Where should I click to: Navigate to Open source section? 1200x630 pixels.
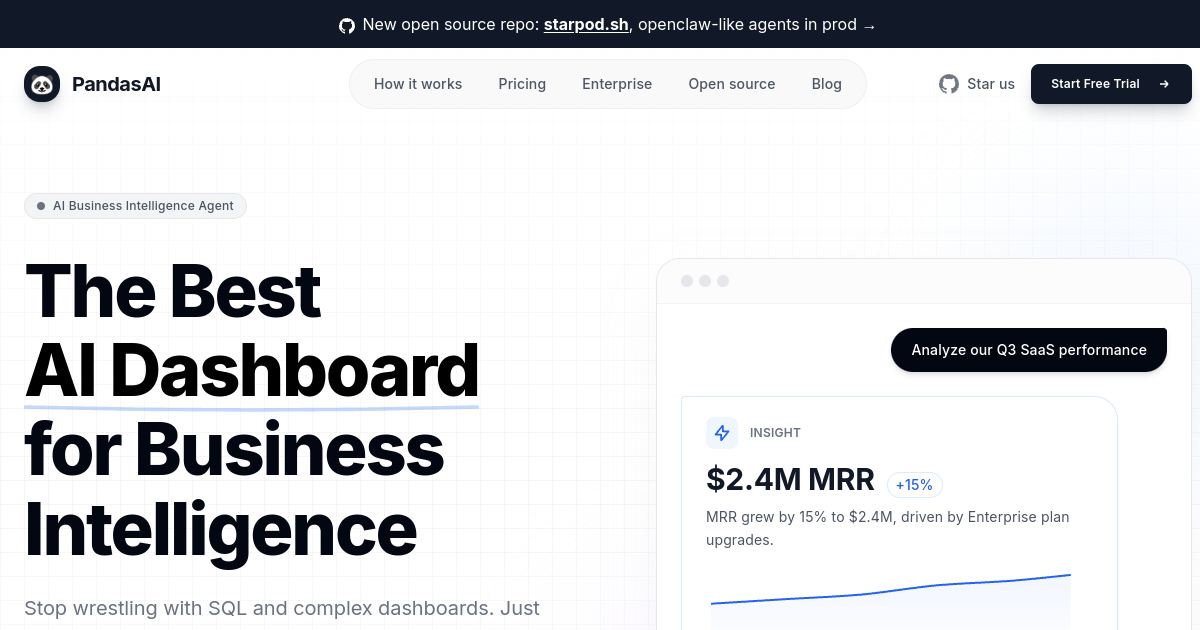coord(732,84)
